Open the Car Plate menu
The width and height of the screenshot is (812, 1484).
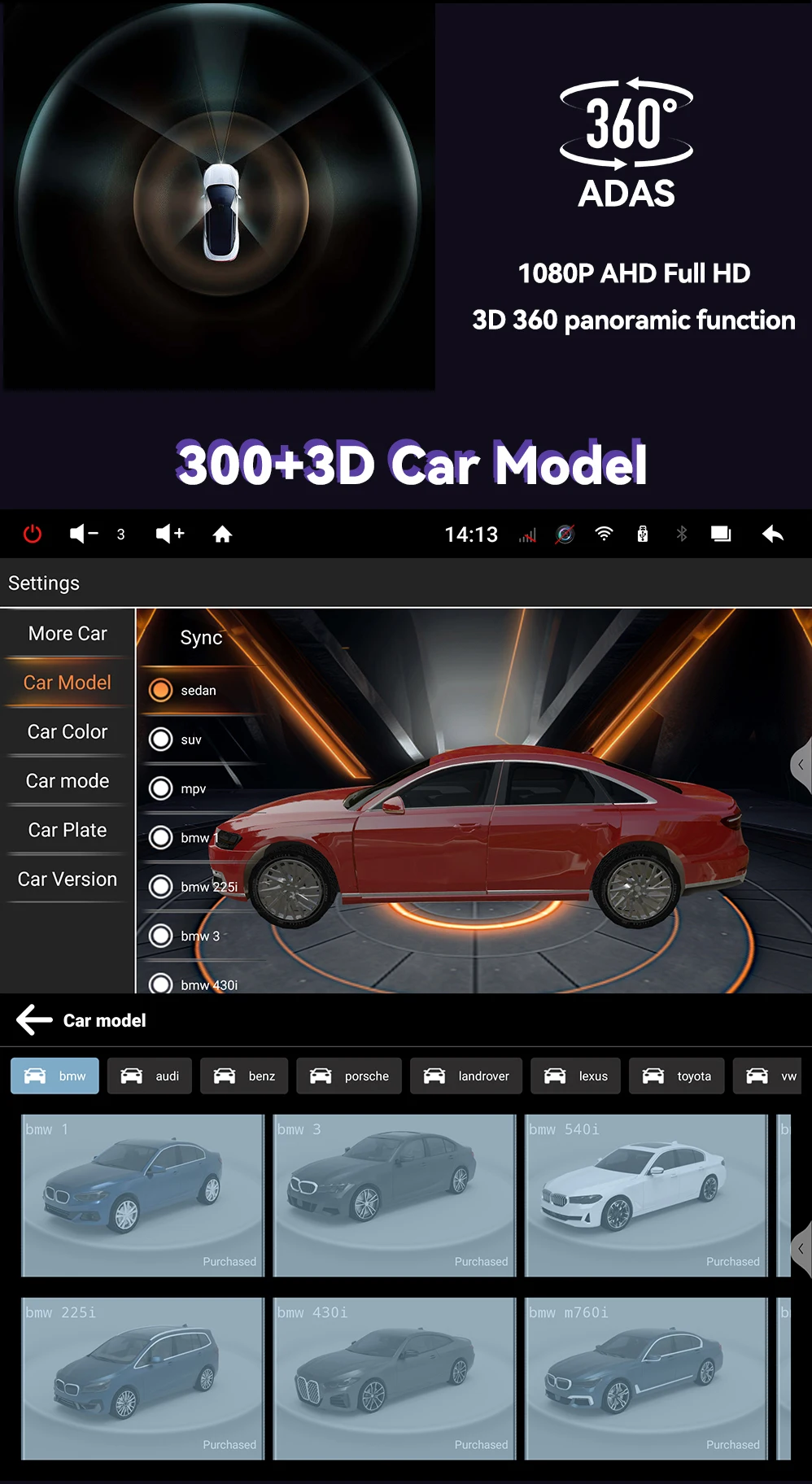[68, 830]
